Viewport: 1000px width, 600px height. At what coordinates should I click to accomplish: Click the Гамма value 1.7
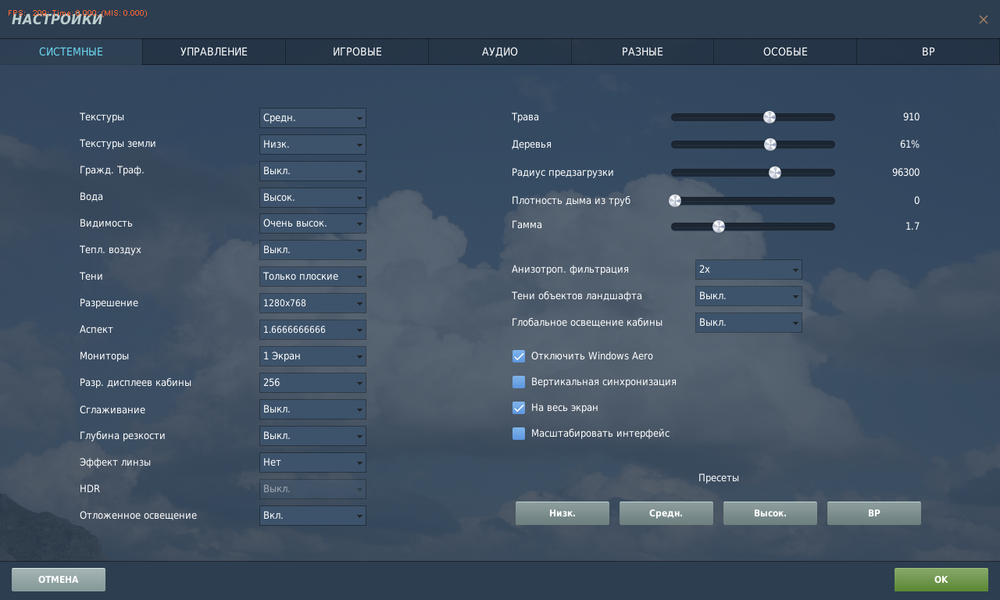pos(912,226)
